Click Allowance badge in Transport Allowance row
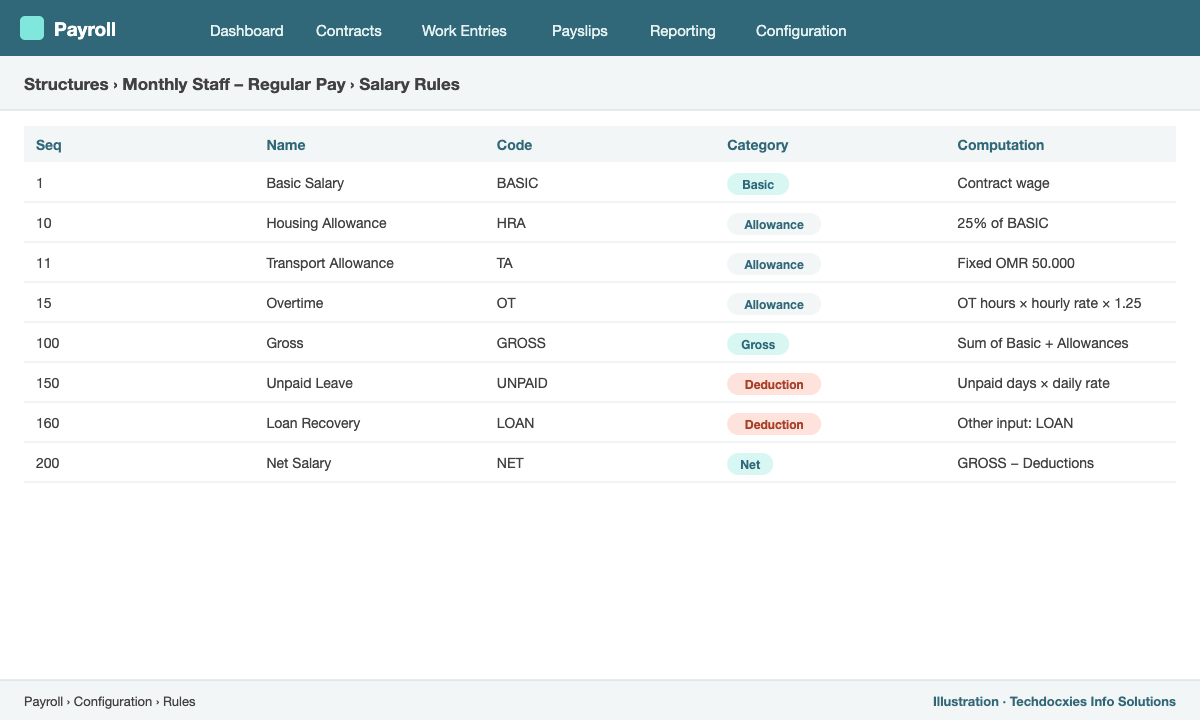 point(774,264)
